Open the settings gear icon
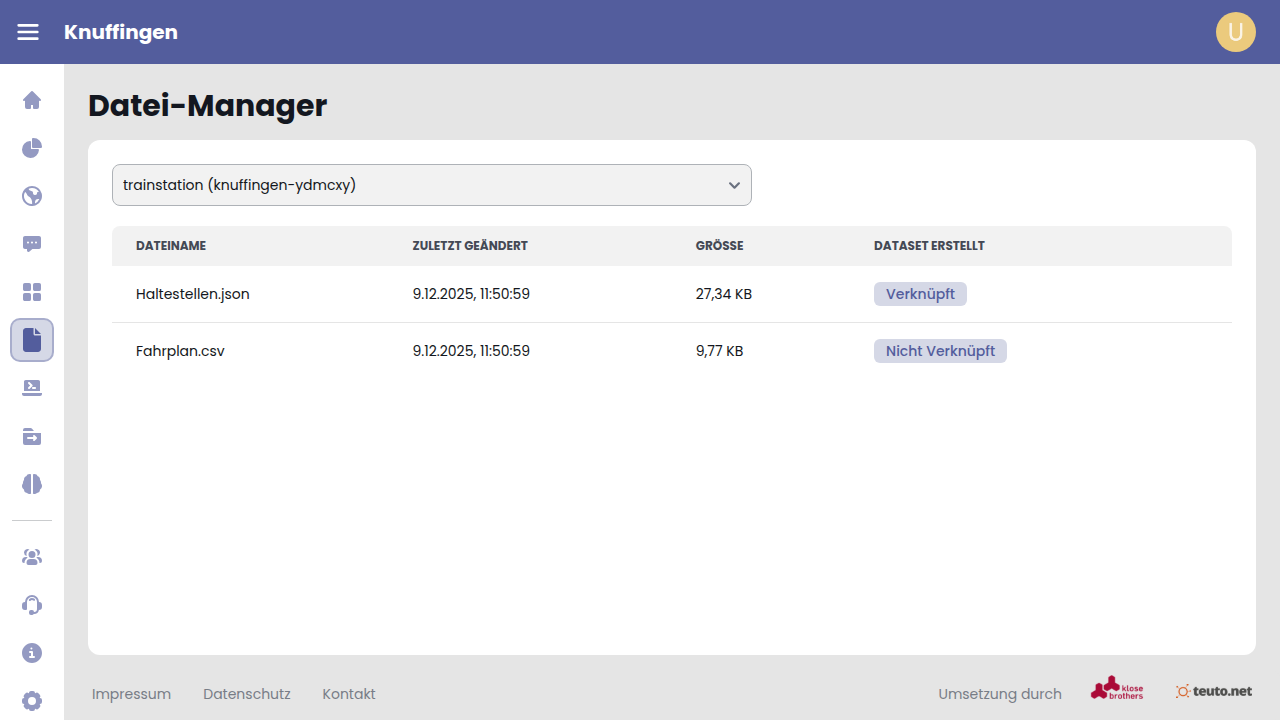Image resolution: width=1280 pixels, height=720 pixels. tap(32, 700)
